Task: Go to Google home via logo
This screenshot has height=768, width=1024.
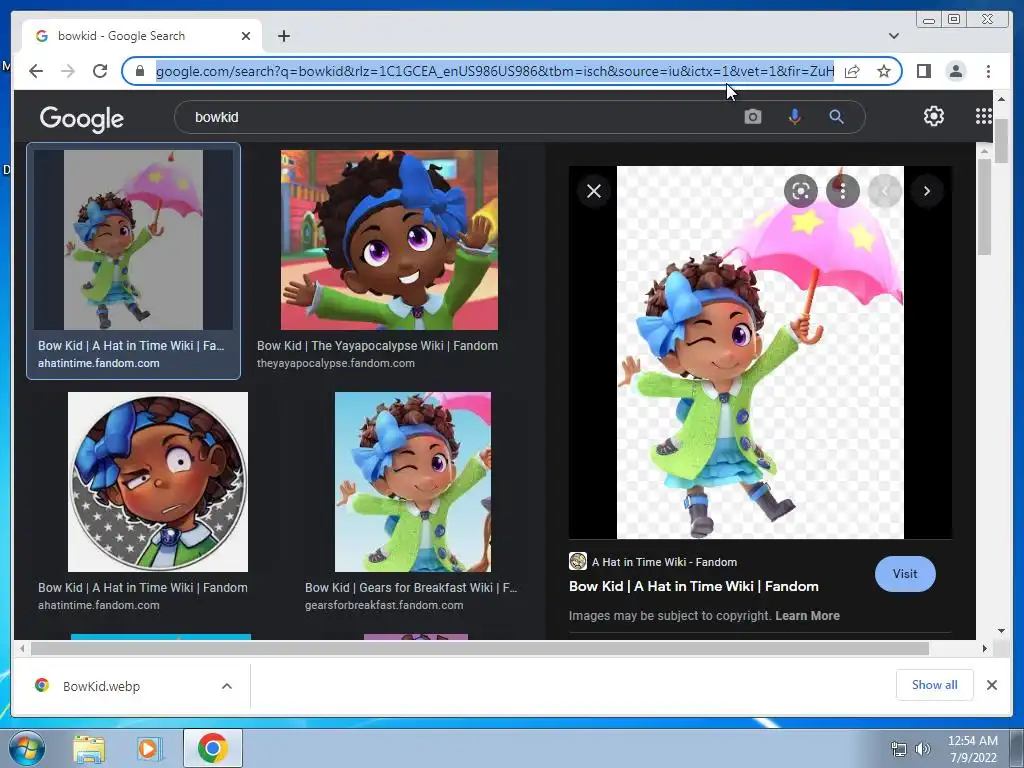Action: [x=82, y=118]
